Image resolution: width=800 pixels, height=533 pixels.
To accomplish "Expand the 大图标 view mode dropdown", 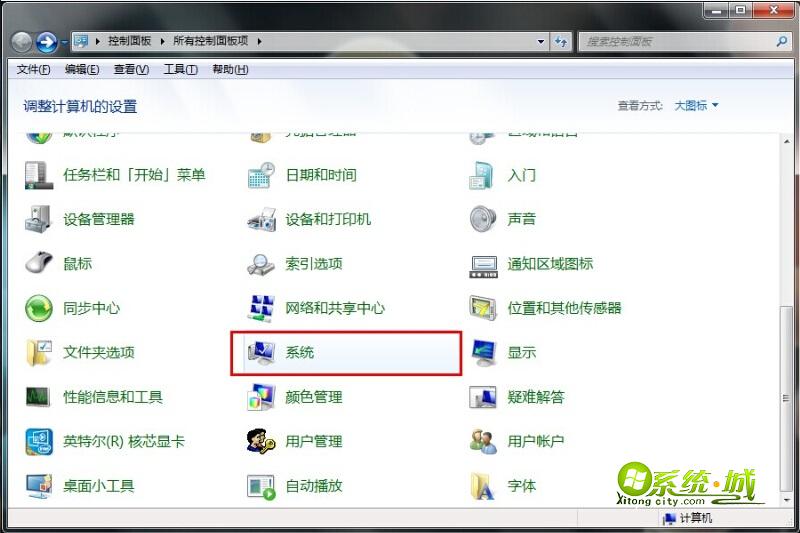I will (x=696, y=106).
